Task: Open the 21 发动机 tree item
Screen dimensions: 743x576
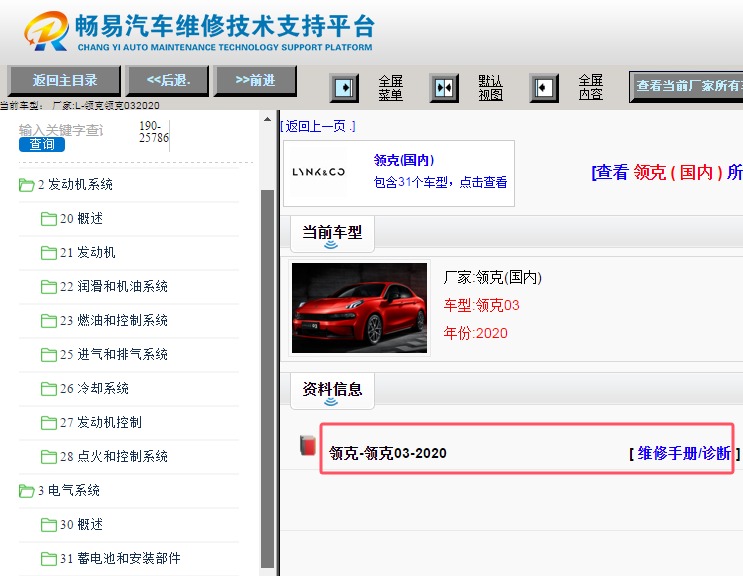Action: (88, 253)
